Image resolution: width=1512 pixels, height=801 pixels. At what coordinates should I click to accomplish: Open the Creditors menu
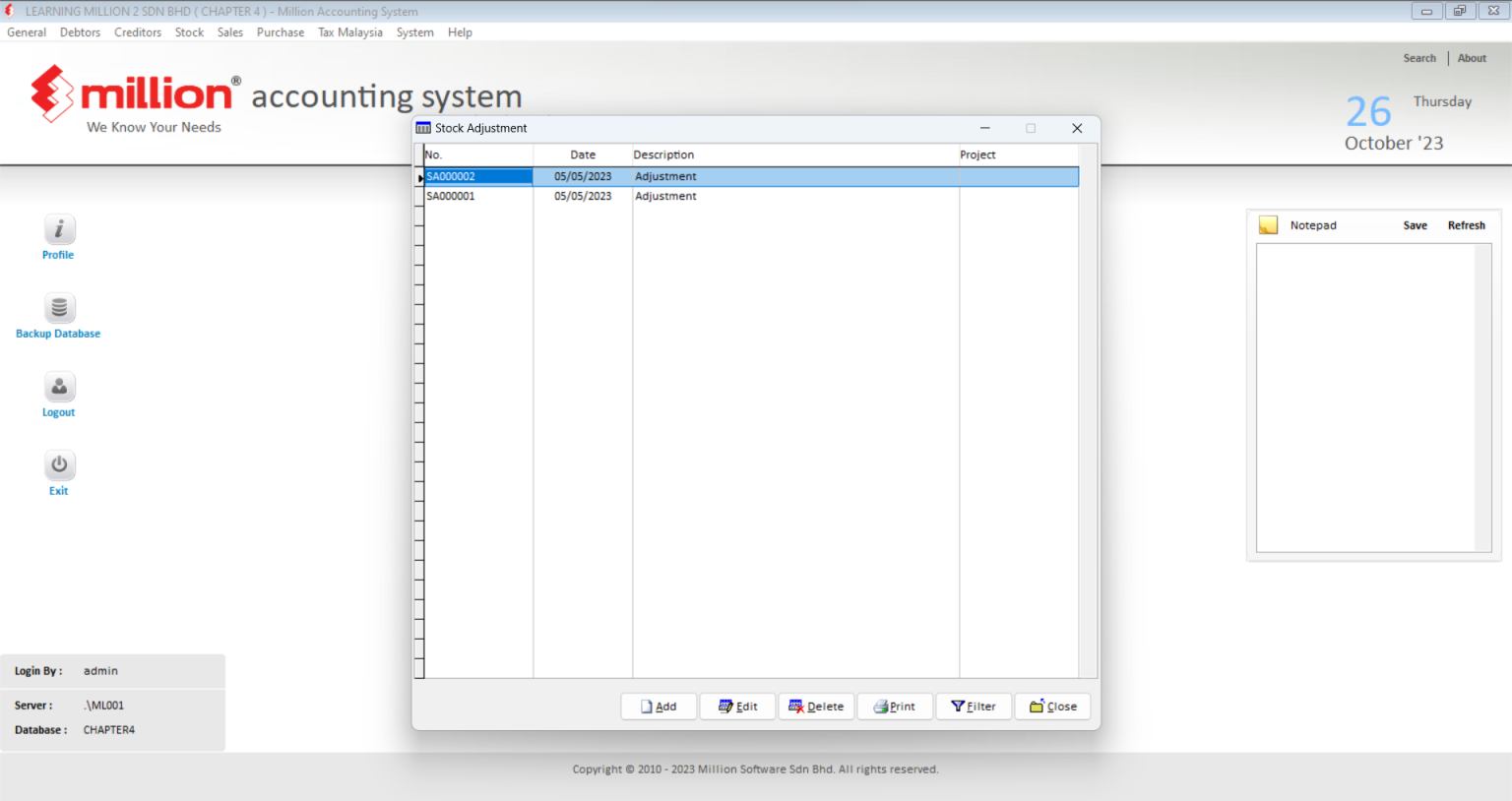138,32
